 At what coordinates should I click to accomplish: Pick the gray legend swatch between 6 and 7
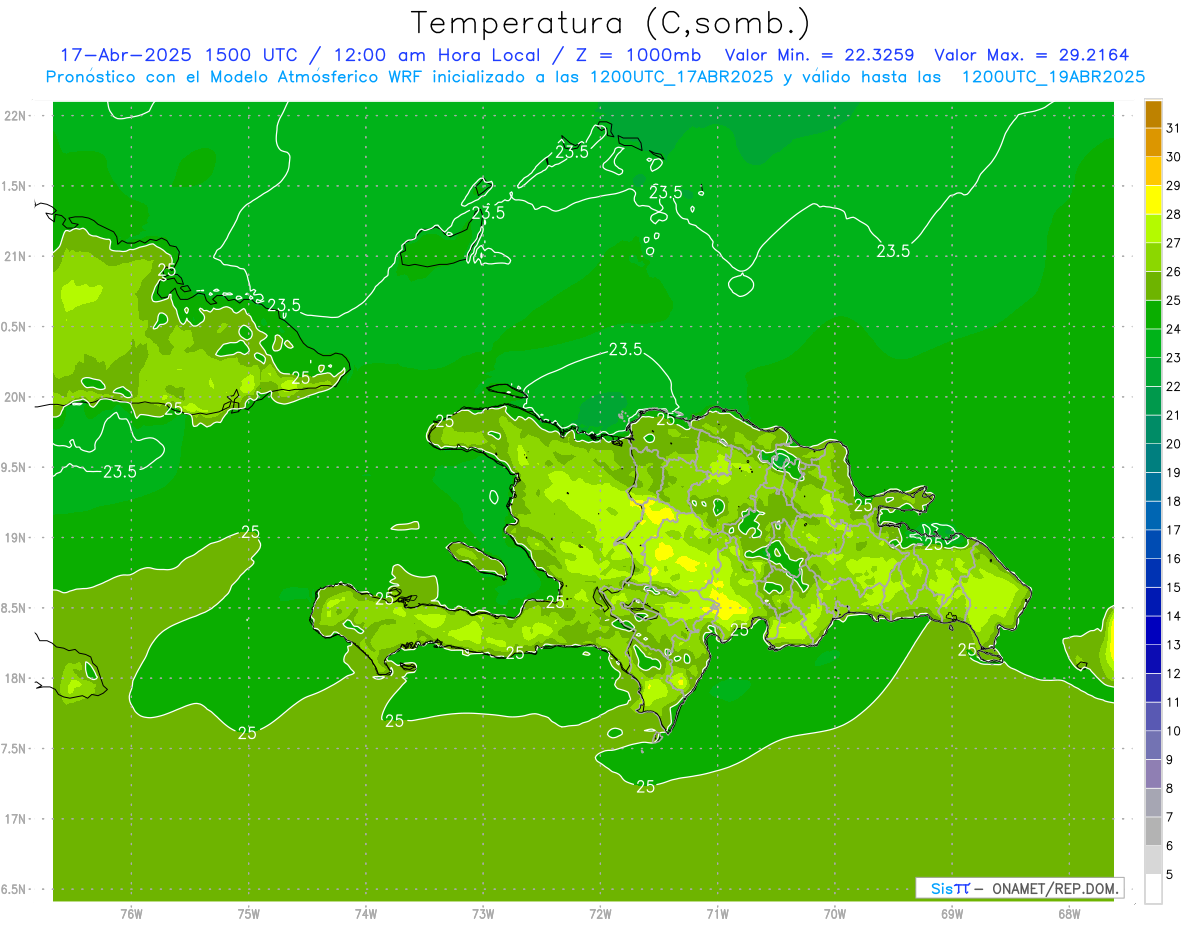[1153, 832]
